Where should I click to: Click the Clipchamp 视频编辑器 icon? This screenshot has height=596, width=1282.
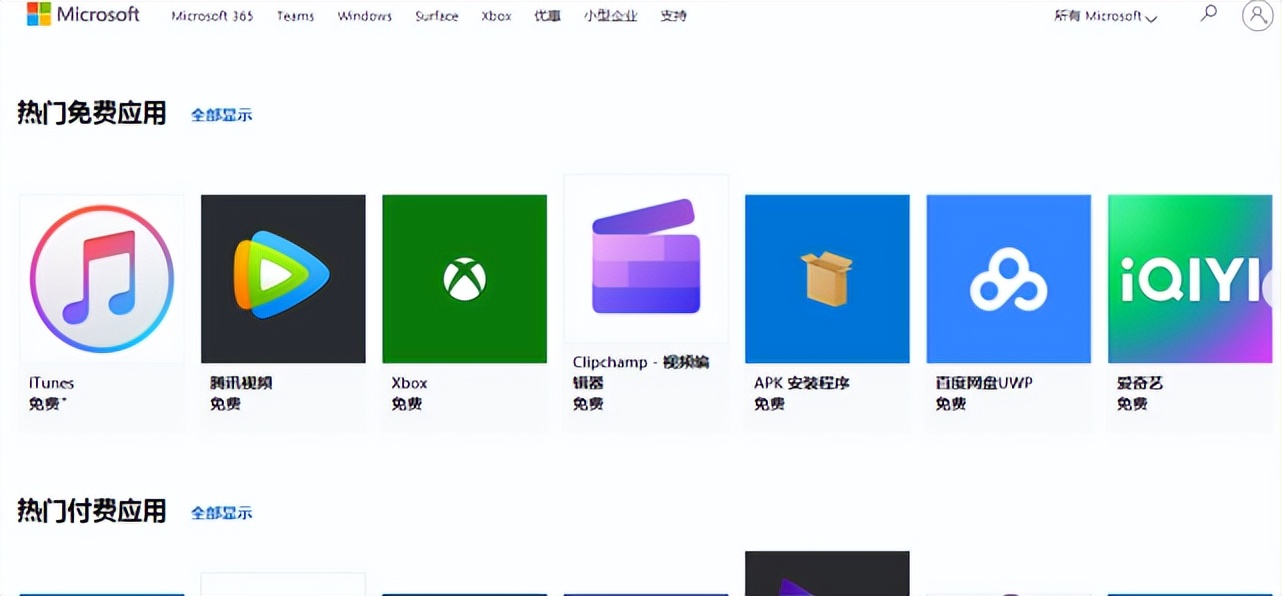pyautogui.click(x=645, y=258)
